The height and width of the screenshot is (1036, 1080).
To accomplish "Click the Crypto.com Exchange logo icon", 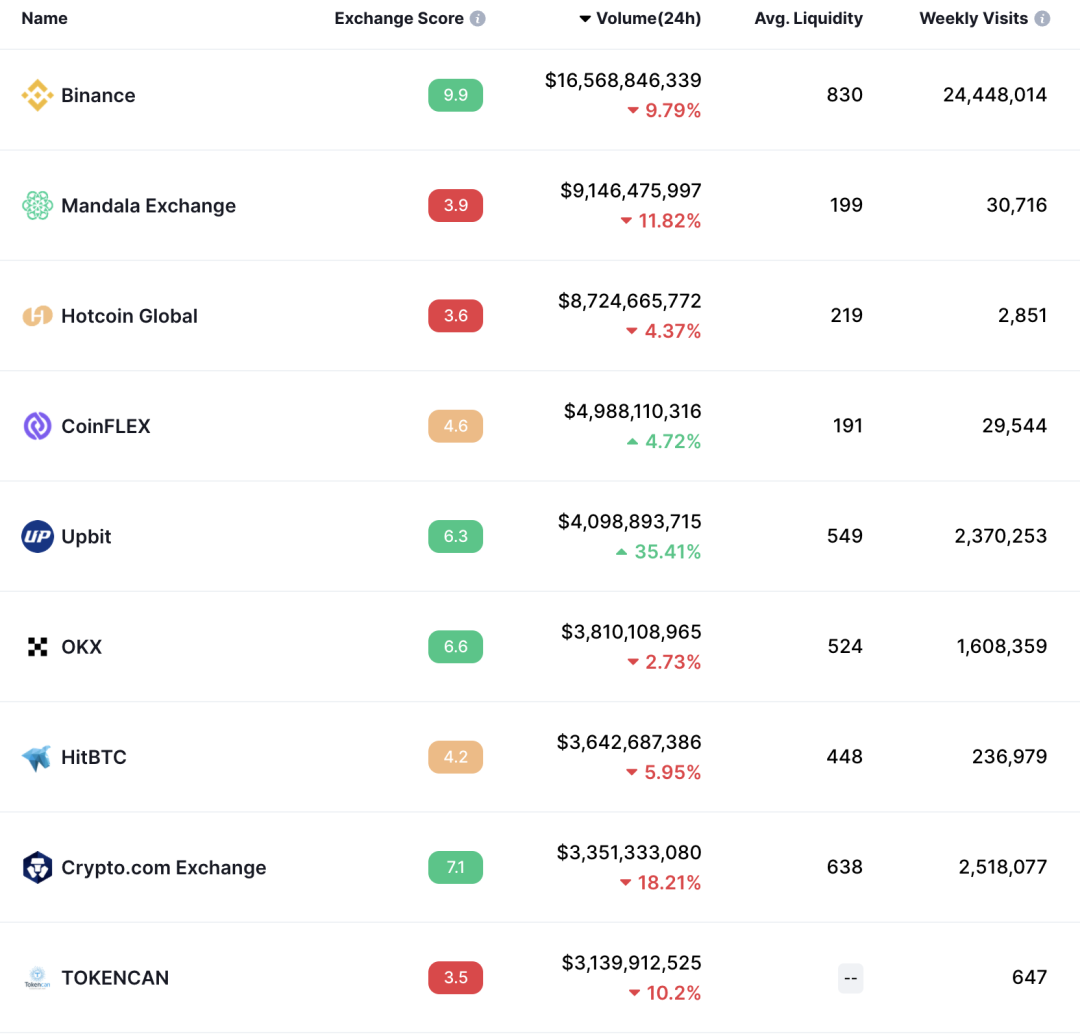I will 37,867.
